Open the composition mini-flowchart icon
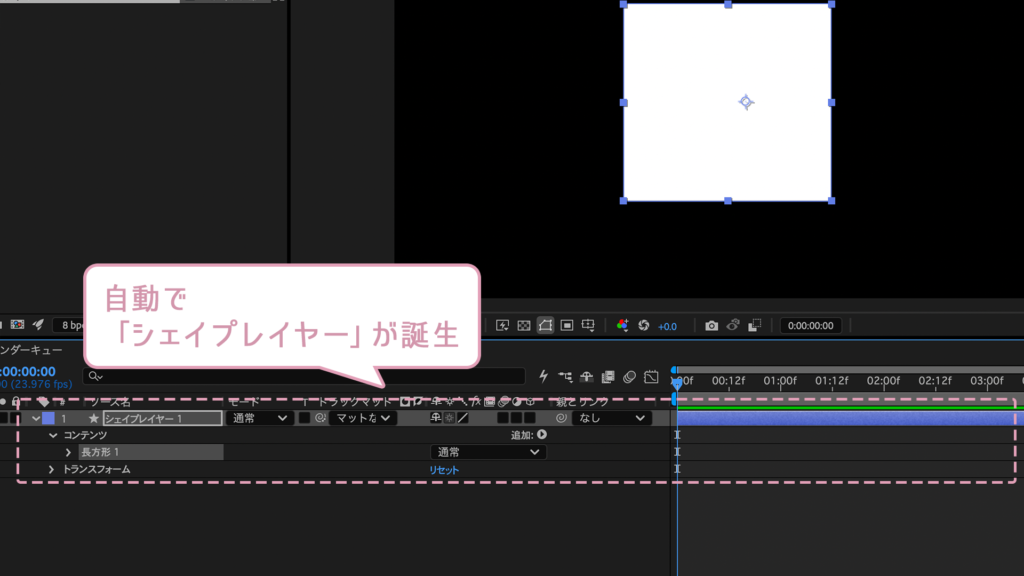 [x=565, y=377]
